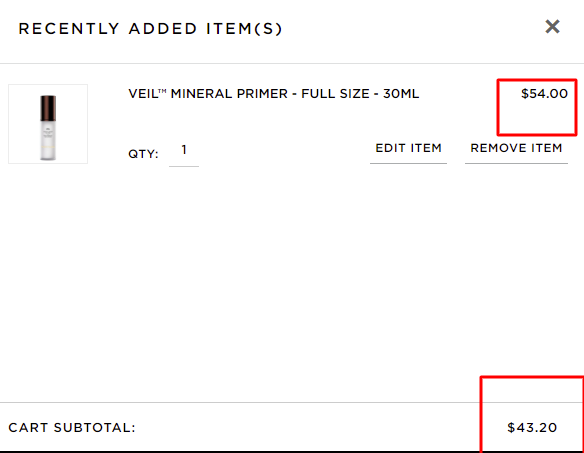The image size is (584, 453).
Task: Click the Edit Item link
Action: [x=408, y=148]
